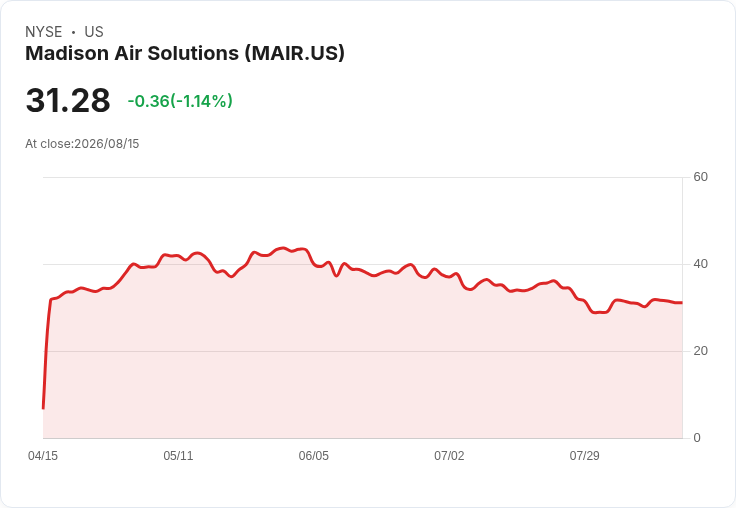Click the US market label
Viewport: 736px width, 508px height.
[94, 32]
